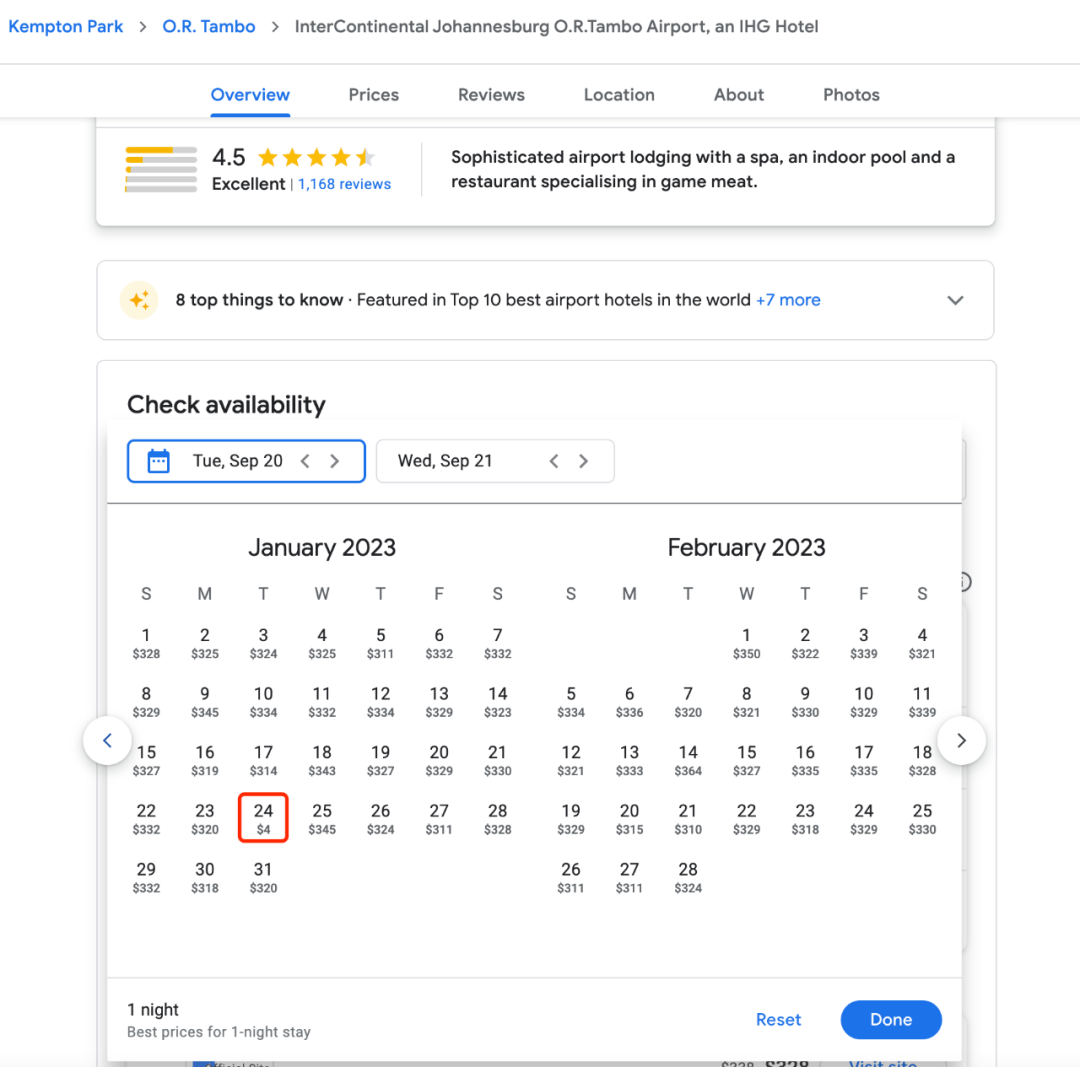Advance check-in date with next arrow
1080x1067 pixels.
[335, 461]
